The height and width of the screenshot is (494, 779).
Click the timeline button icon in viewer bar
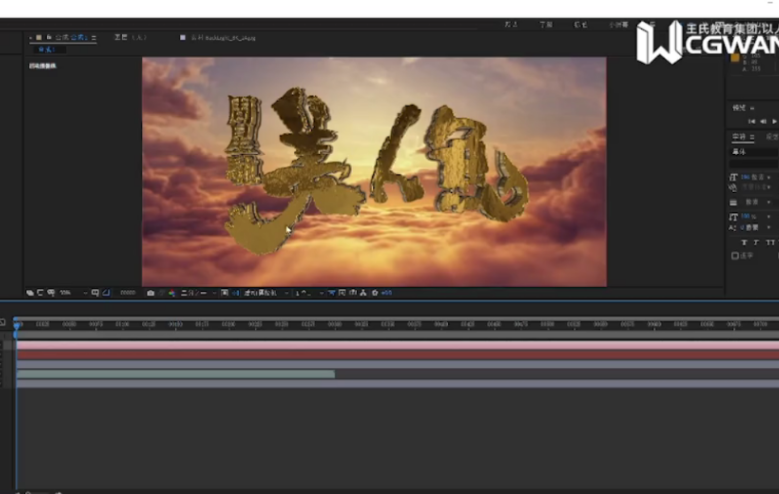[x=353, y=293]
